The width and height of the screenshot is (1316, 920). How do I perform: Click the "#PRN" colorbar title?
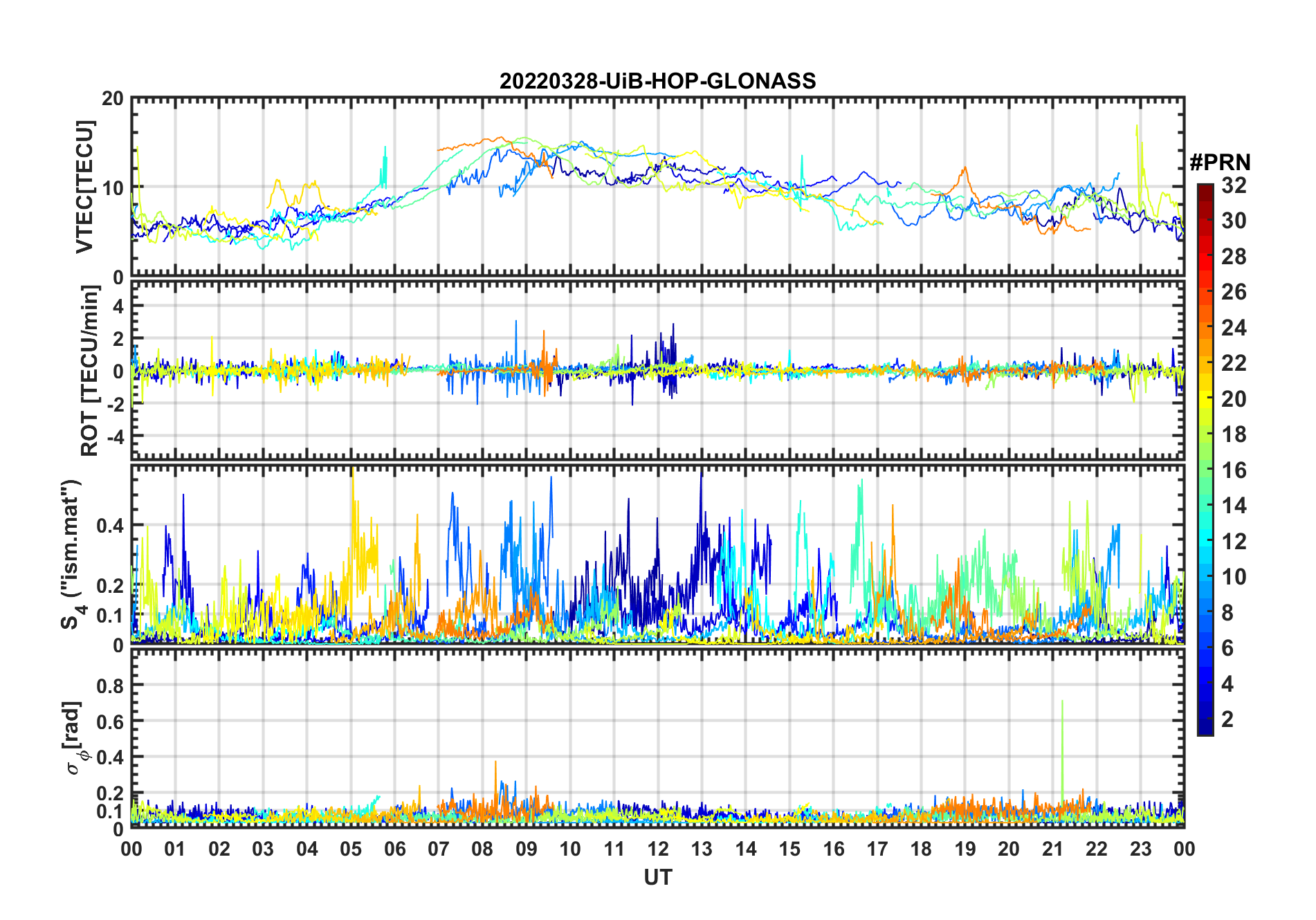[x=1220, y=163]
